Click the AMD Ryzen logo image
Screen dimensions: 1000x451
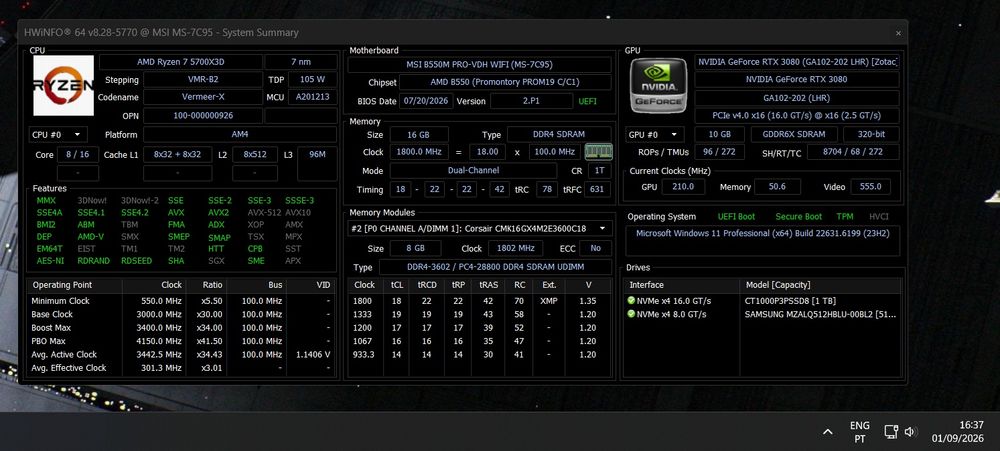pos(63,85)
